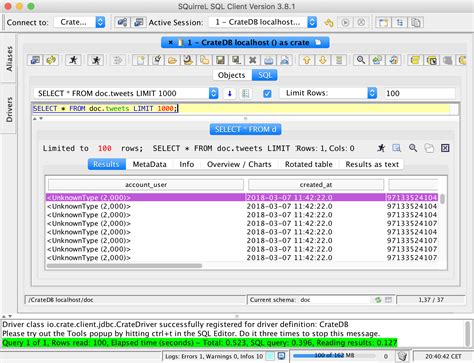
Task: Click the X close file icon in the session toolbar
Action: [252, 60]
